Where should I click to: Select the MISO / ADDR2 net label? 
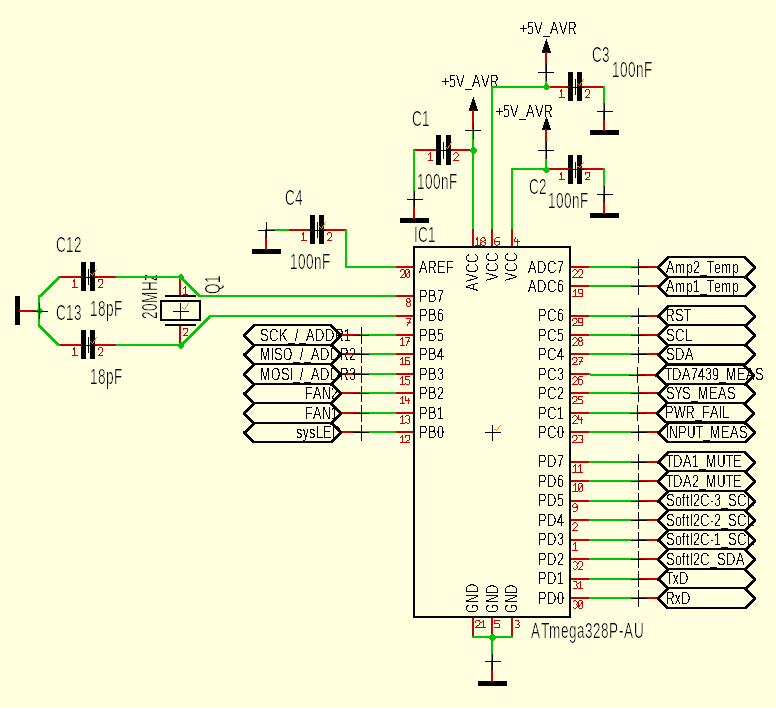point(300,354)
